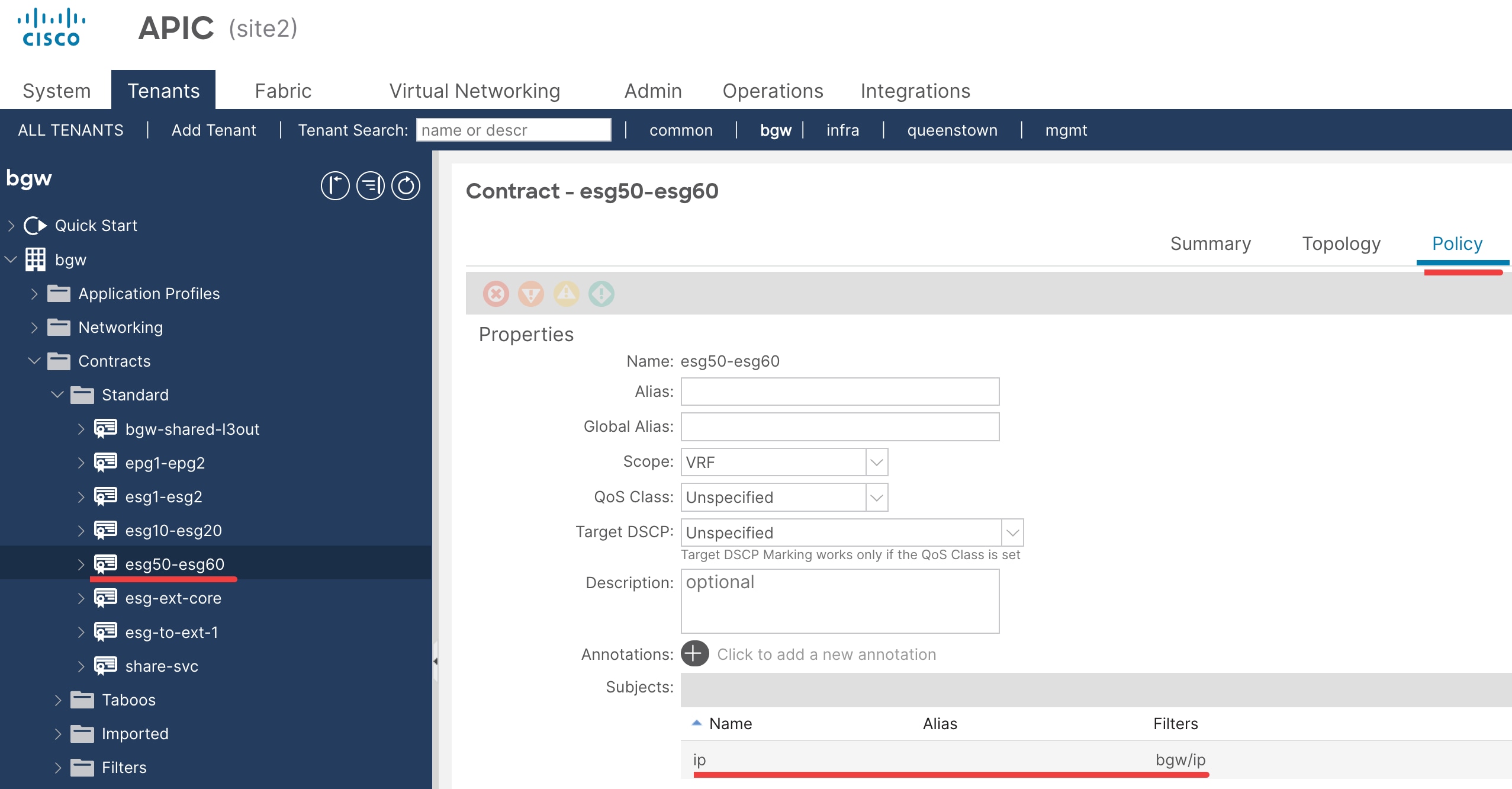Screen dimensions: 1512x789
Task: Open the mgmt tenant
Action: point(1066,130)
